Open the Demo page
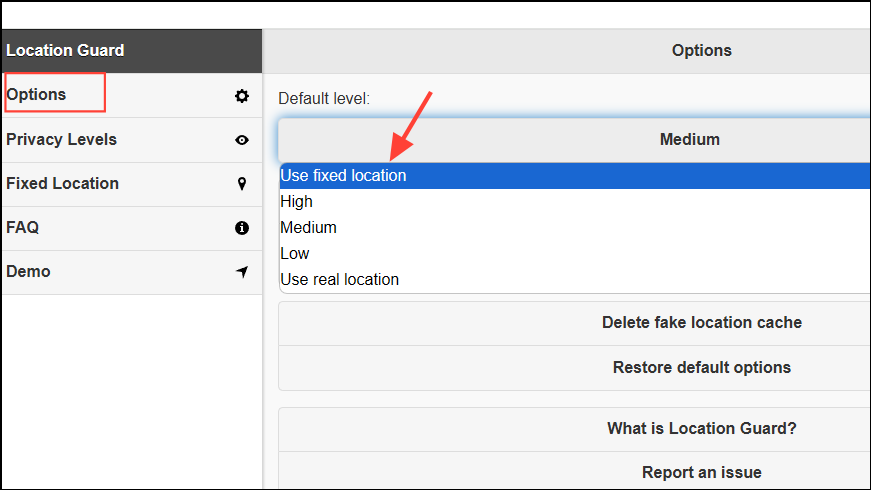 [28, 272]
